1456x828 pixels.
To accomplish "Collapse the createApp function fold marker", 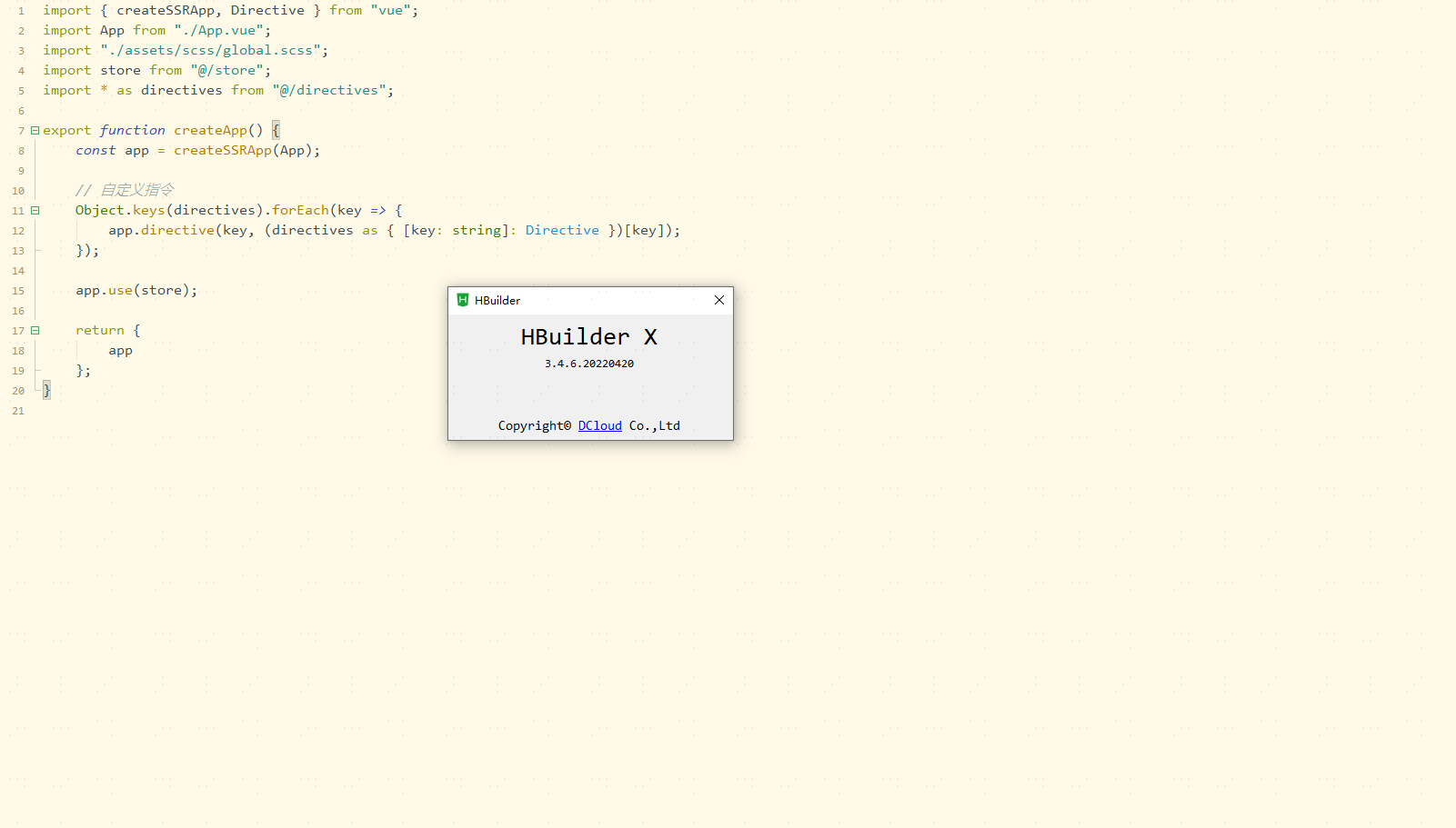I will (35, 130).
